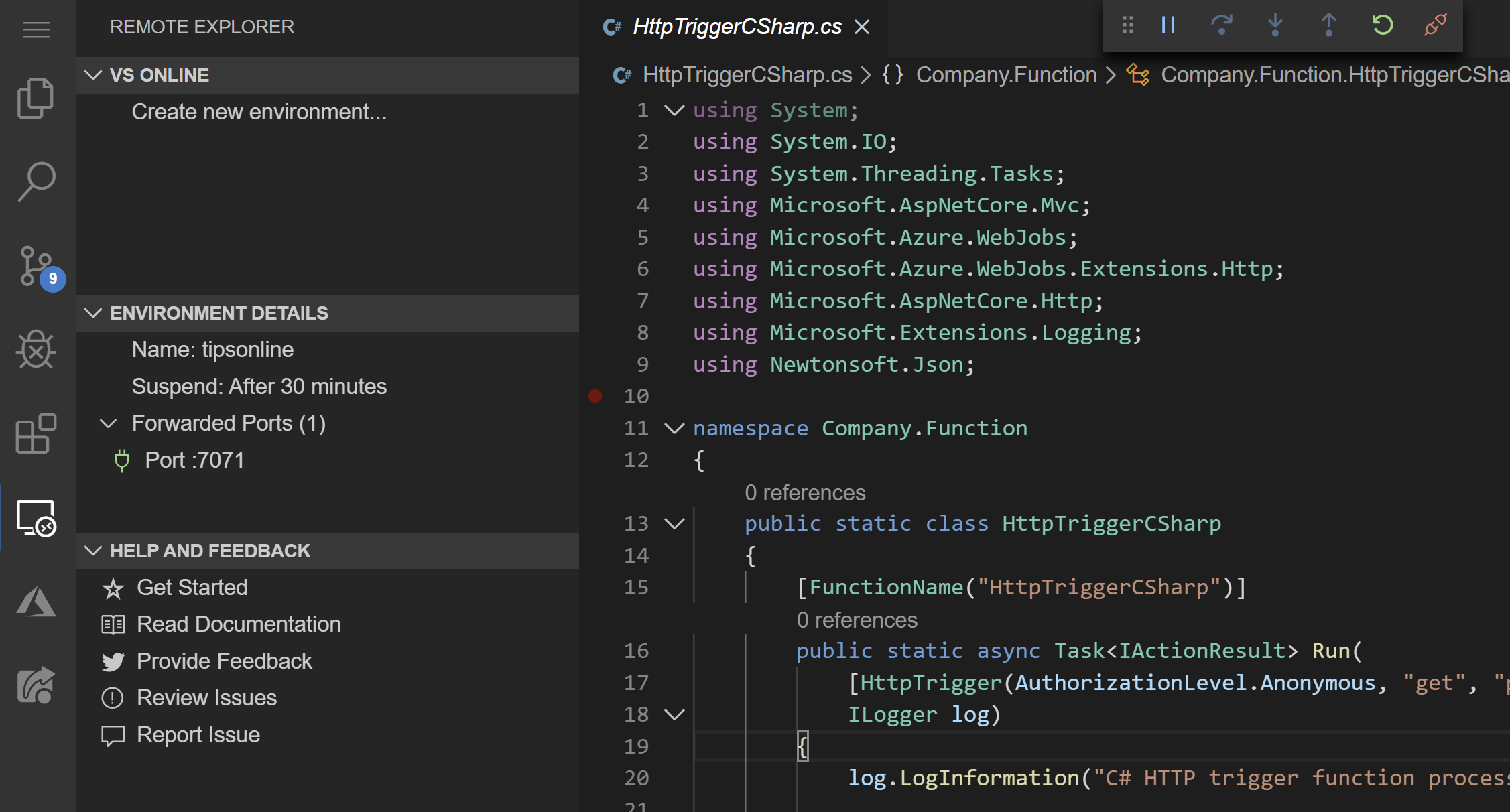Fold the class at line 13
Viewport: 1510px width, 812px height.
[x=674, y=523]
